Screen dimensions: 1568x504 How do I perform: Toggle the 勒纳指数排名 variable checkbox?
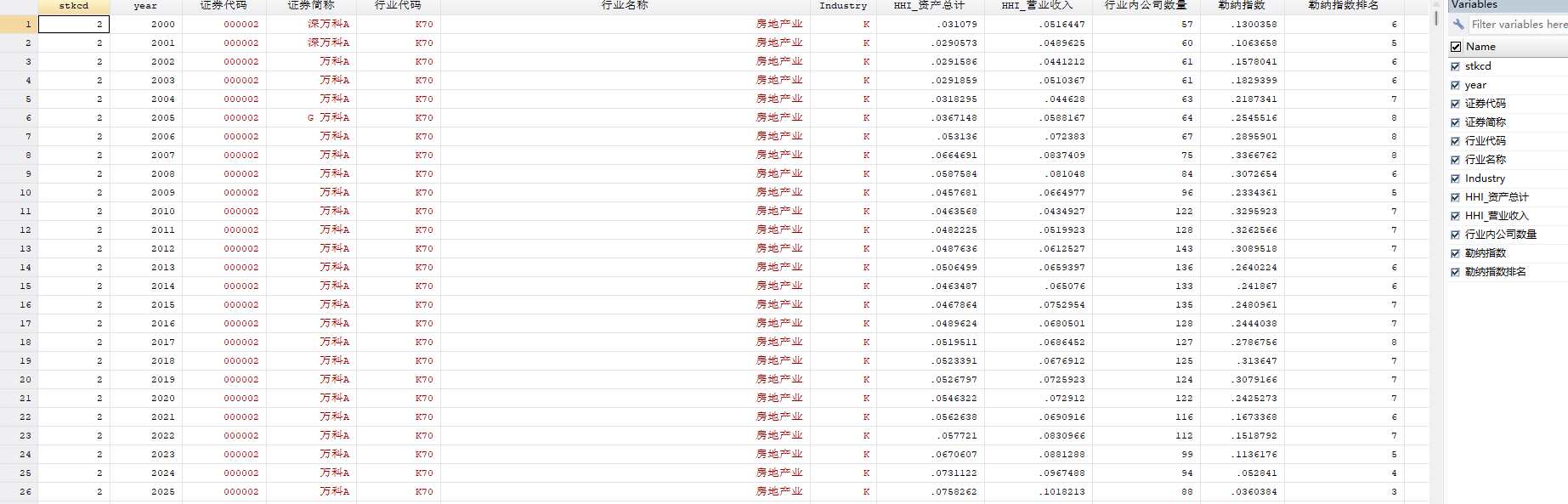[x=1455, y=272]
